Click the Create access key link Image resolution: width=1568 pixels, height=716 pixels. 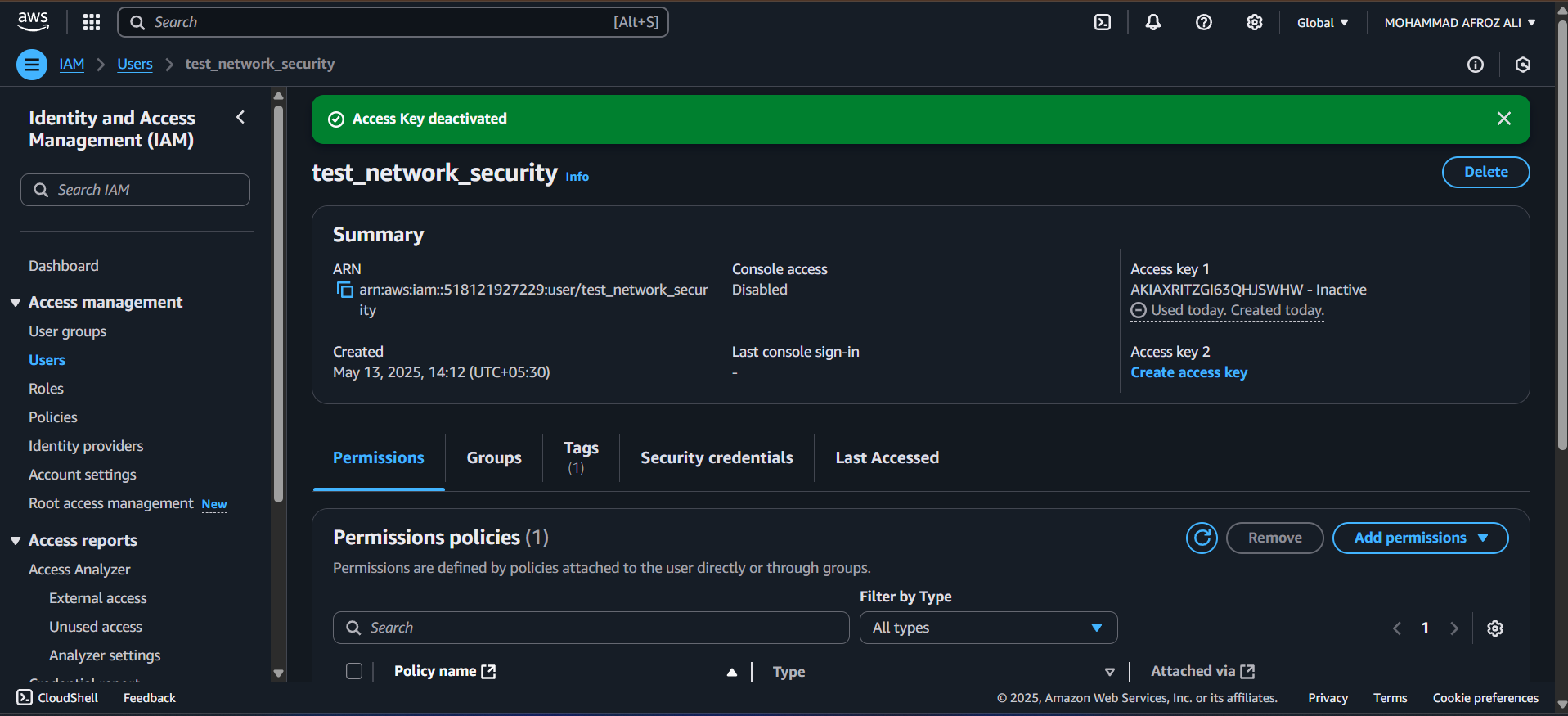1188,372
